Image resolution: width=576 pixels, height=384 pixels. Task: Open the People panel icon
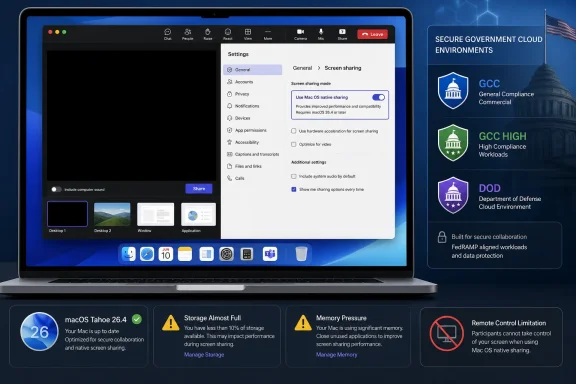click(187, 34)
